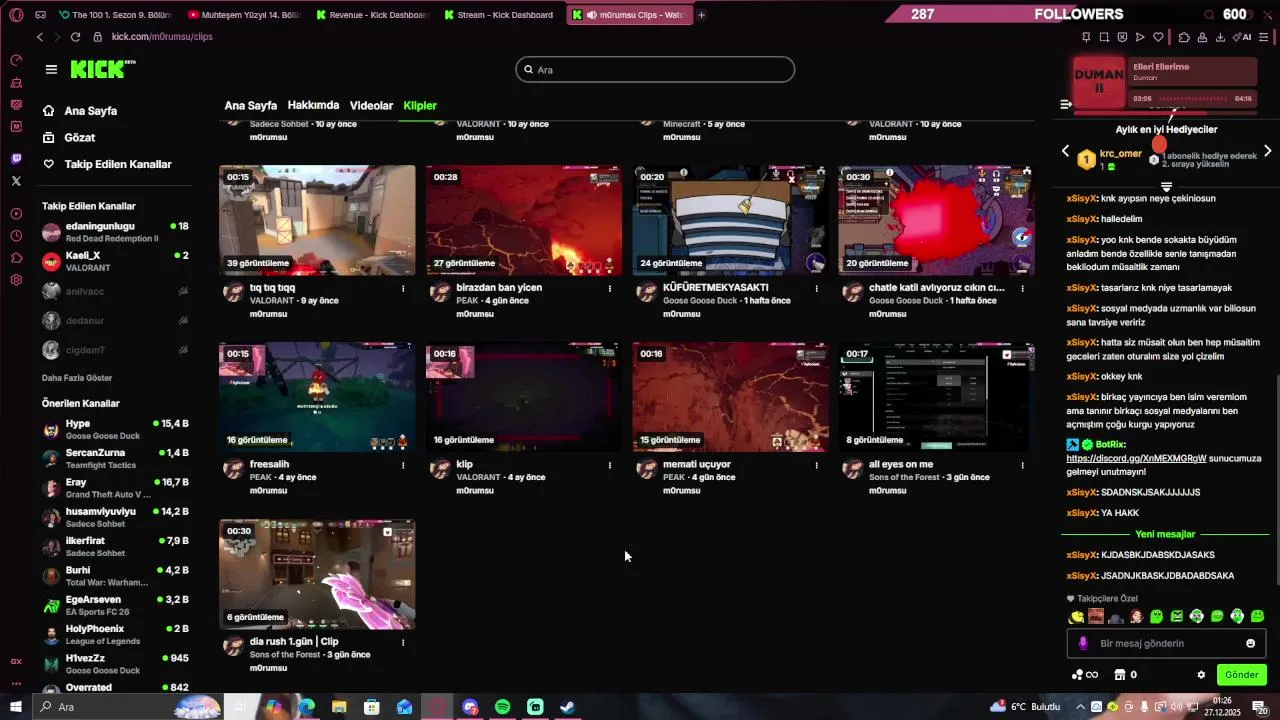Show previous top gifter with left arrow
Viewport: 1280px width, 720px height.
click(1065, 151)
